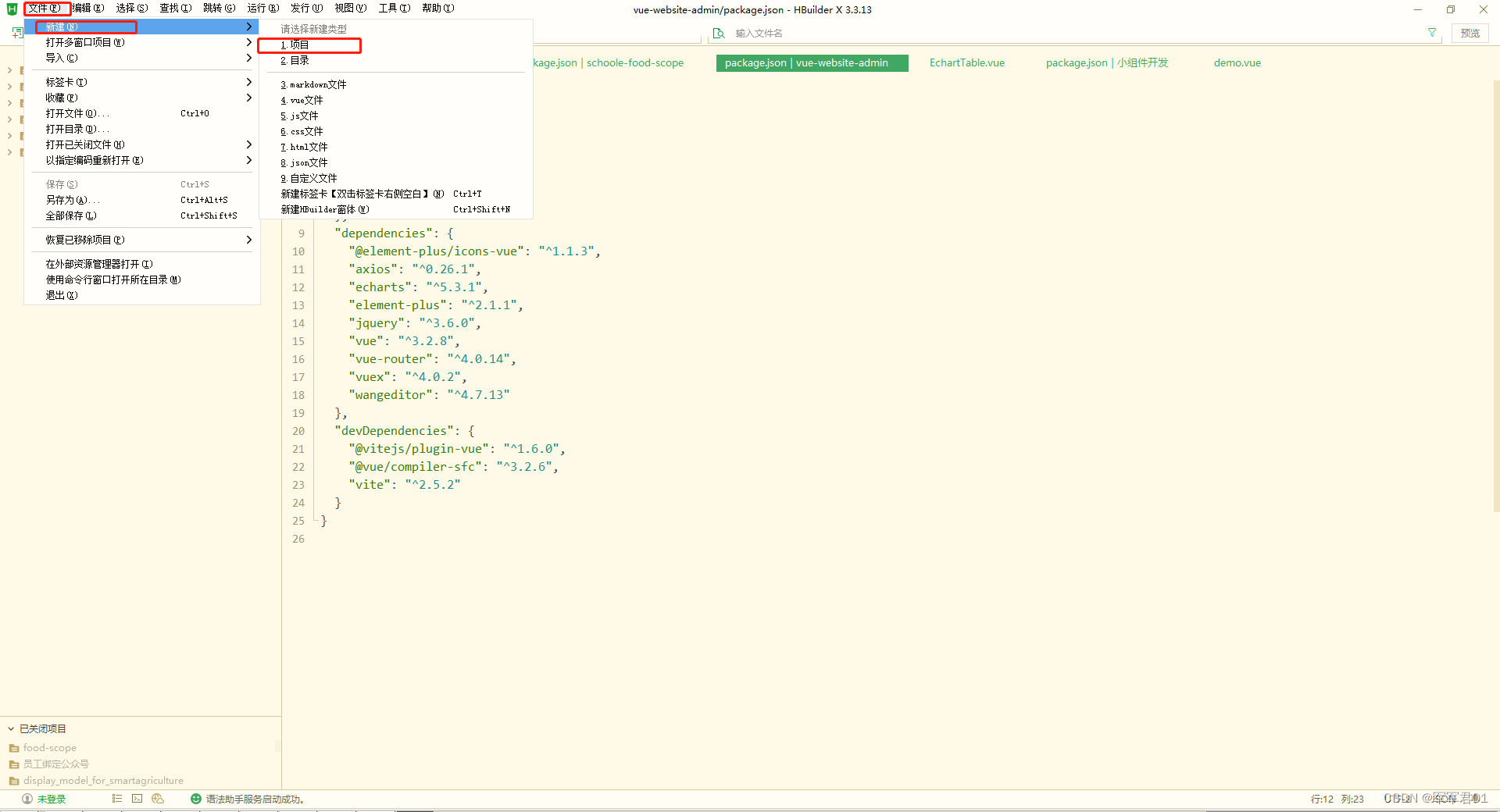This screenshot has height=812, width=1500.
Task: Open the 编辑 menu
Action: click(88, 9)
